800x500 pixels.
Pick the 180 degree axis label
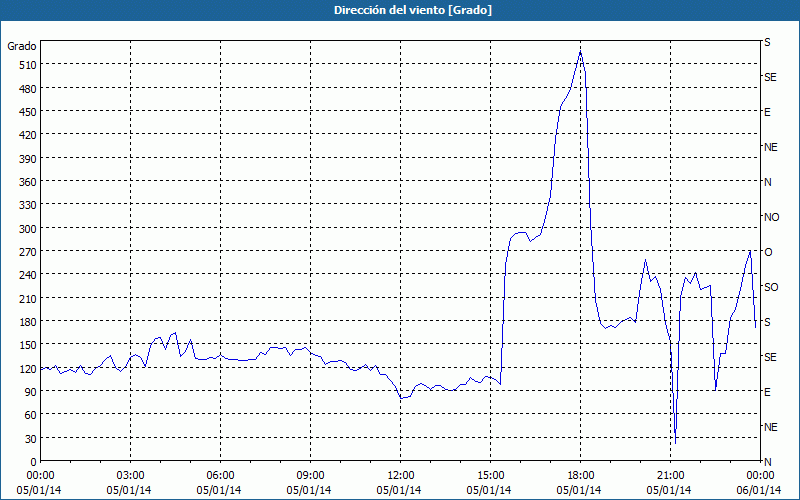[28, 321]
